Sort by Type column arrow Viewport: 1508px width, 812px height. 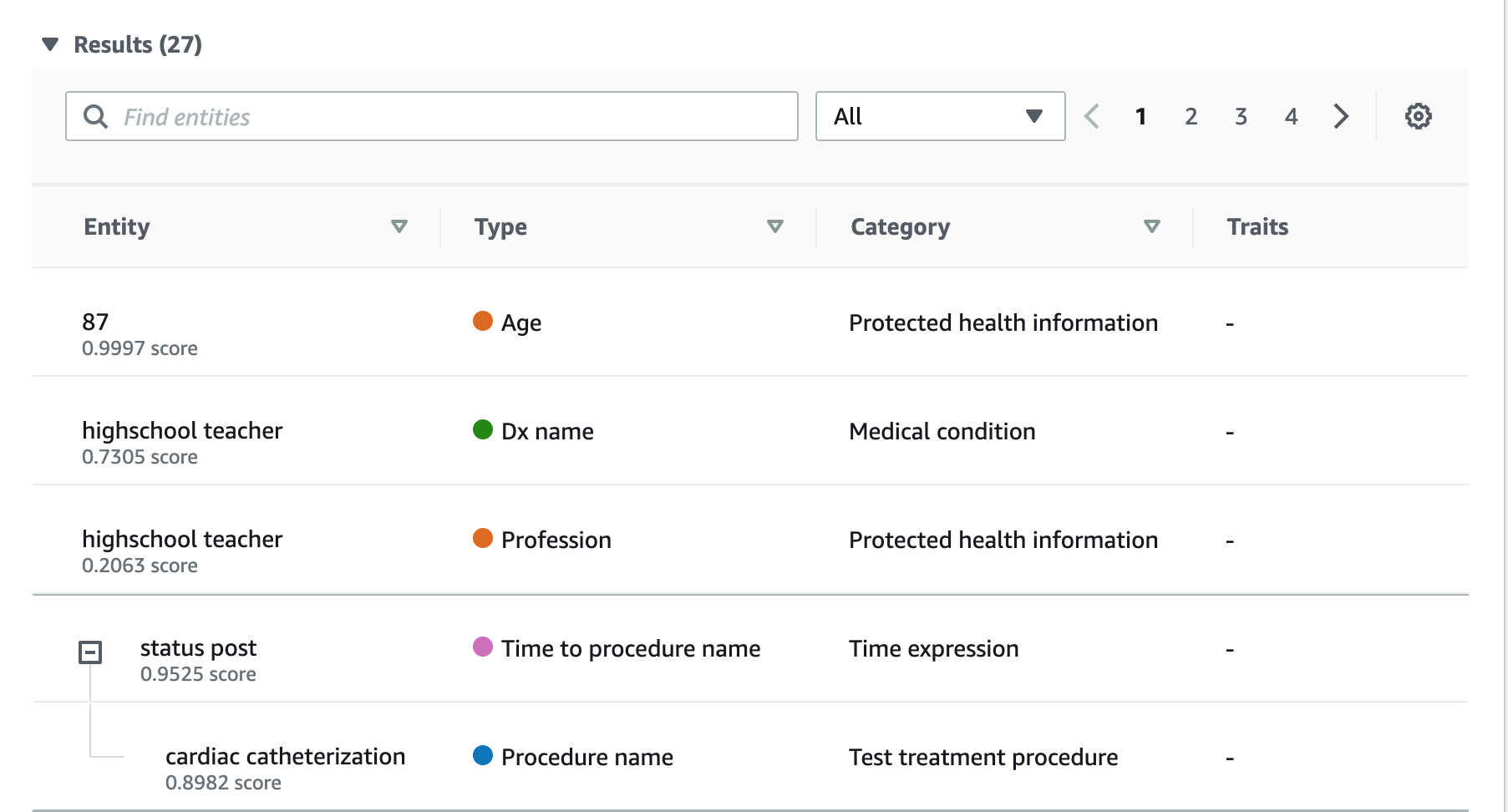coord(775,226)
